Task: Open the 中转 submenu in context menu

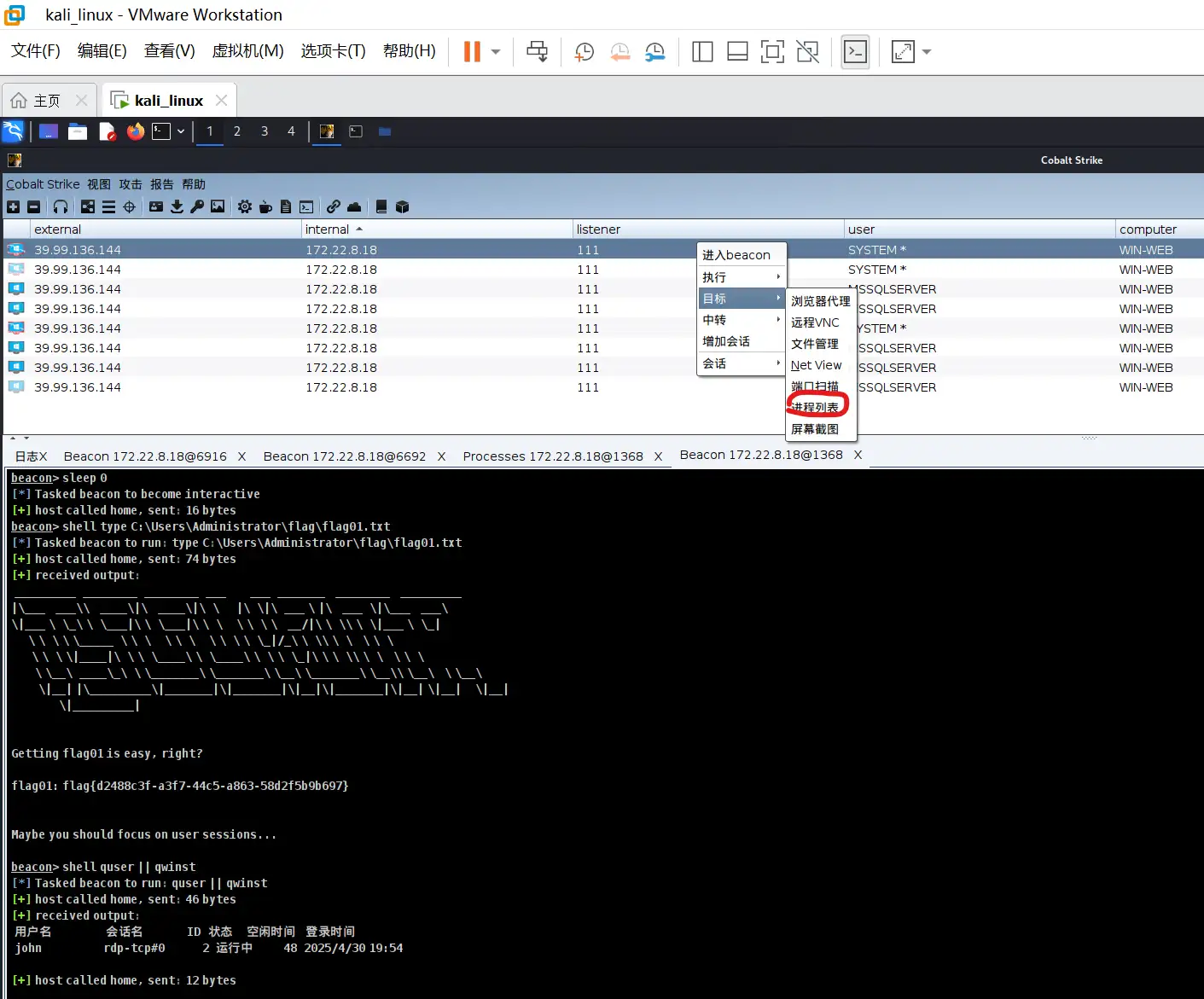Action: [742, 320]
